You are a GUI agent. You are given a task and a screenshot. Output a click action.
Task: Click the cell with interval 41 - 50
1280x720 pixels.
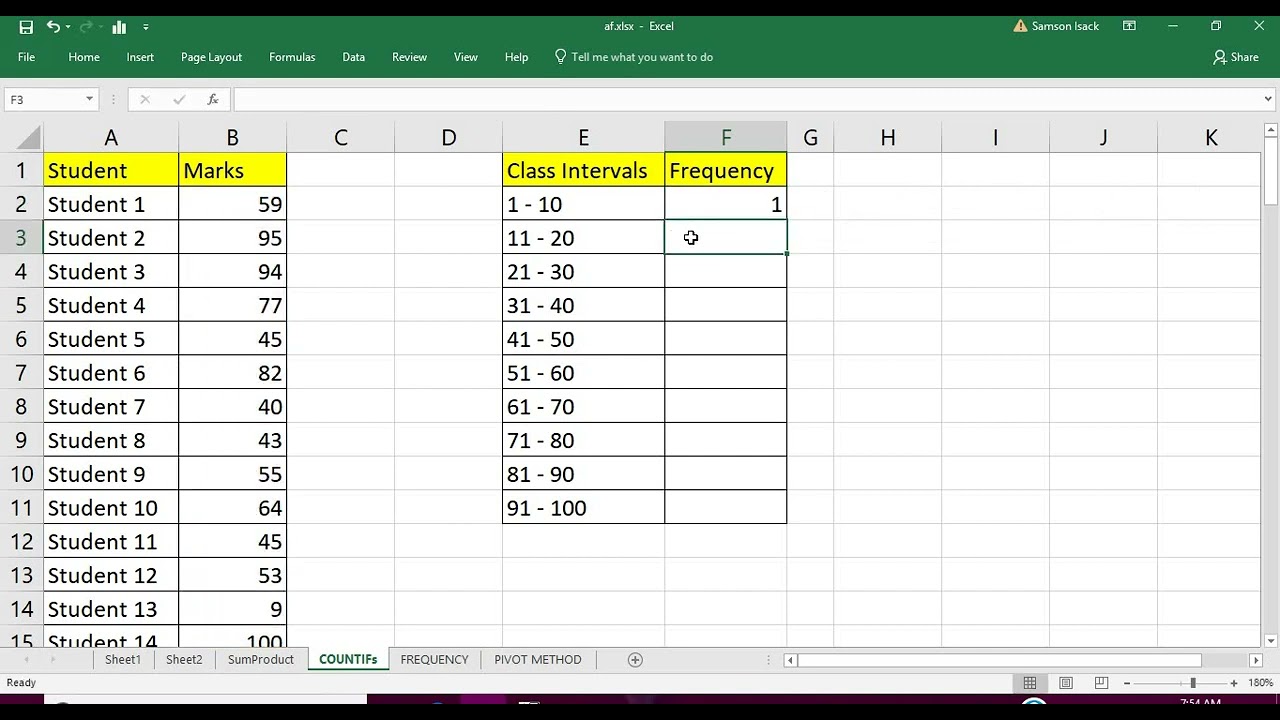pos(583,339)
